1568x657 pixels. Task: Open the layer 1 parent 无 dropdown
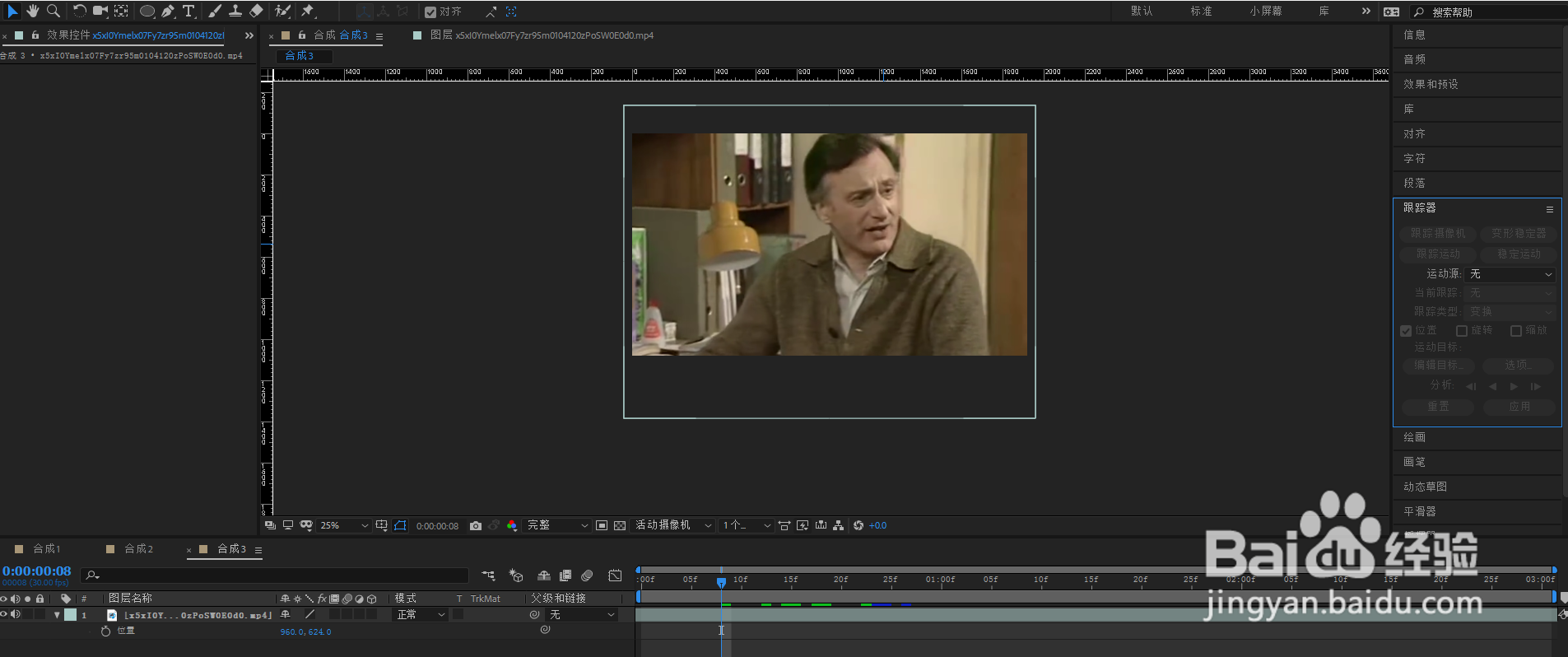tap(582, 614)
